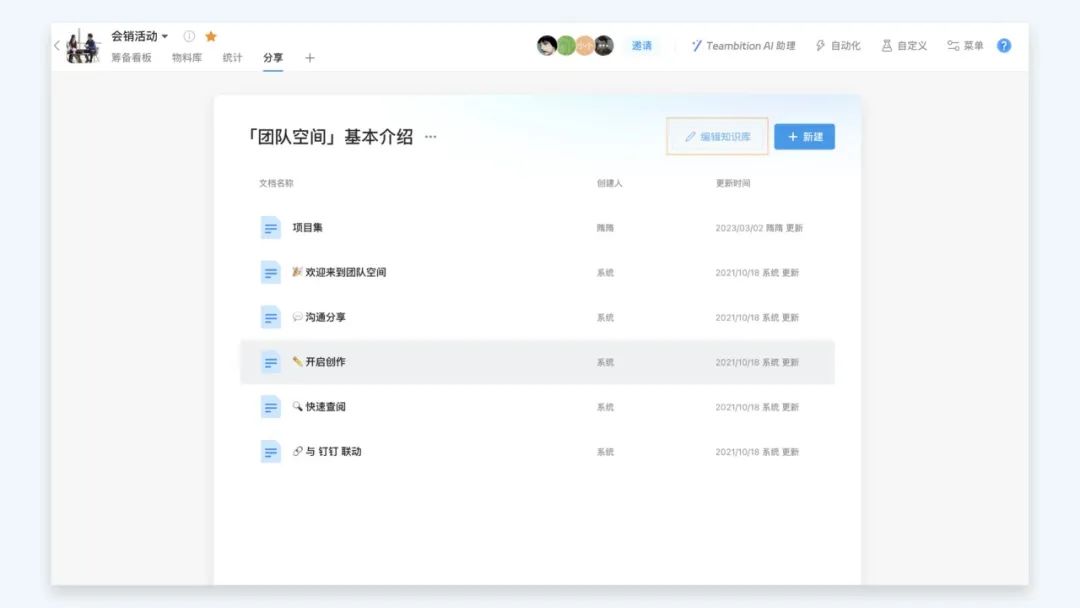This screenshot has height=608, width=1080.
Task: Click the 邀请 invite button
Action: click(x=641, y=46)
